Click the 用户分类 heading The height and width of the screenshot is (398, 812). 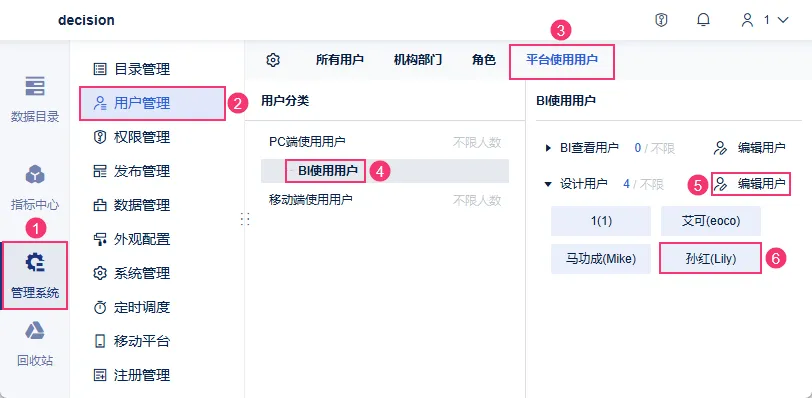pyautogui.click(x=285, y=100)
